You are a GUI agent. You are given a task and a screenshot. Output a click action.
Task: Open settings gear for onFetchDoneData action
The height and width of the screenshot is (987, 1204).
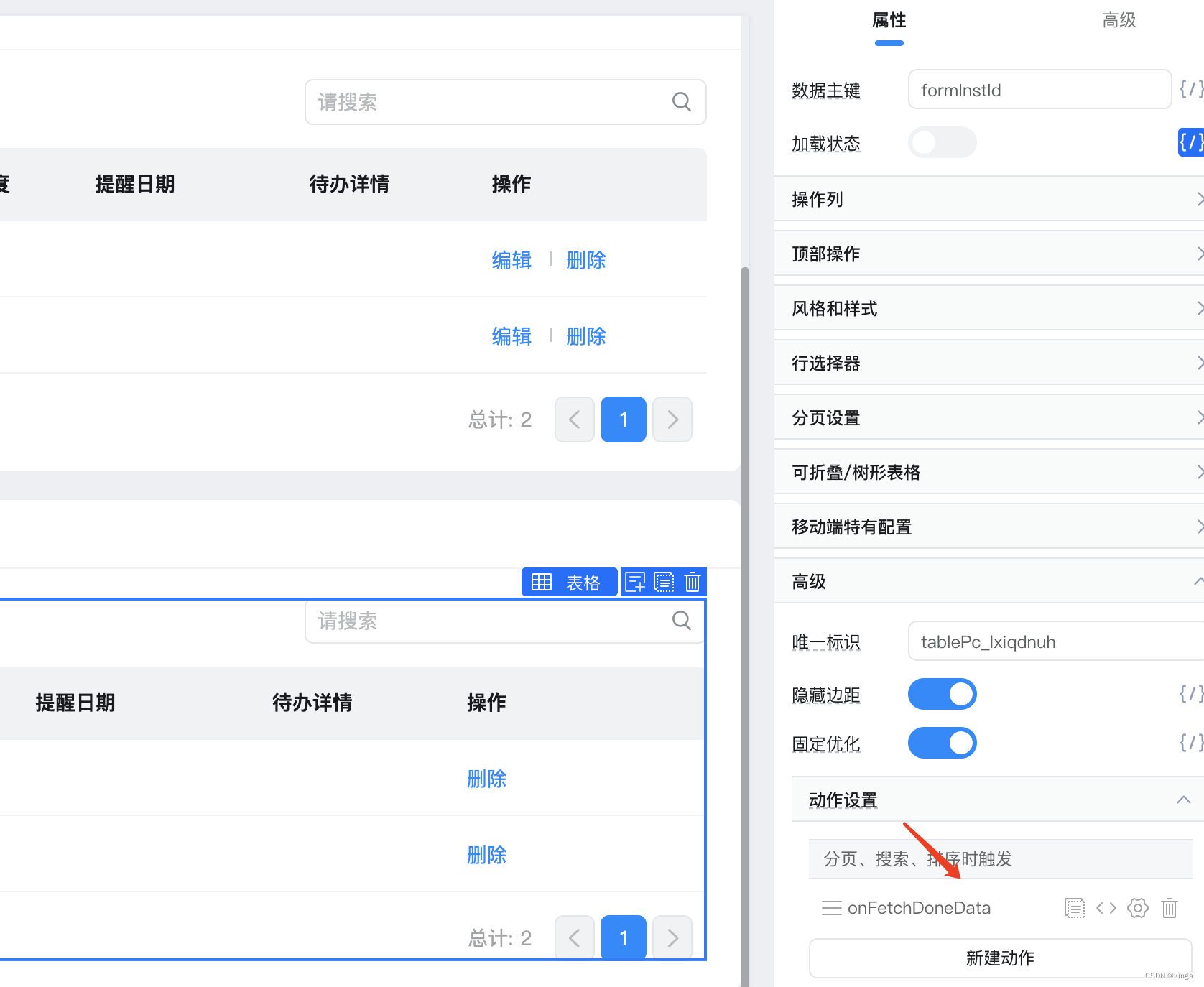(x=1137, y=908)
